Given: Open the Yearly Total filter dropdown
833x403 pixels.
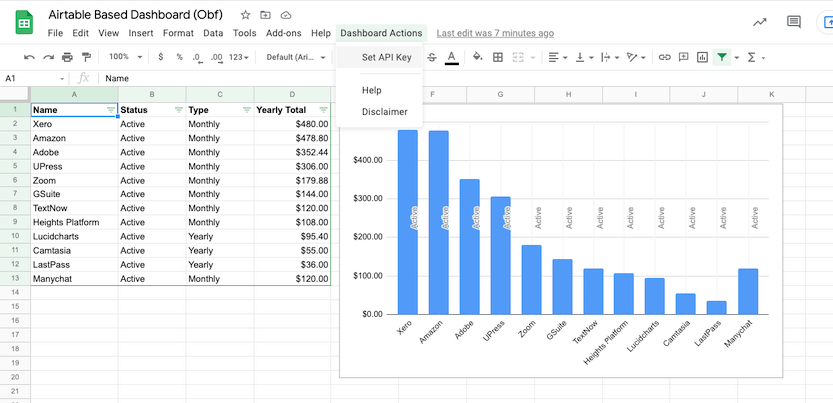Looking at the screenshot, I should [324, 110].
